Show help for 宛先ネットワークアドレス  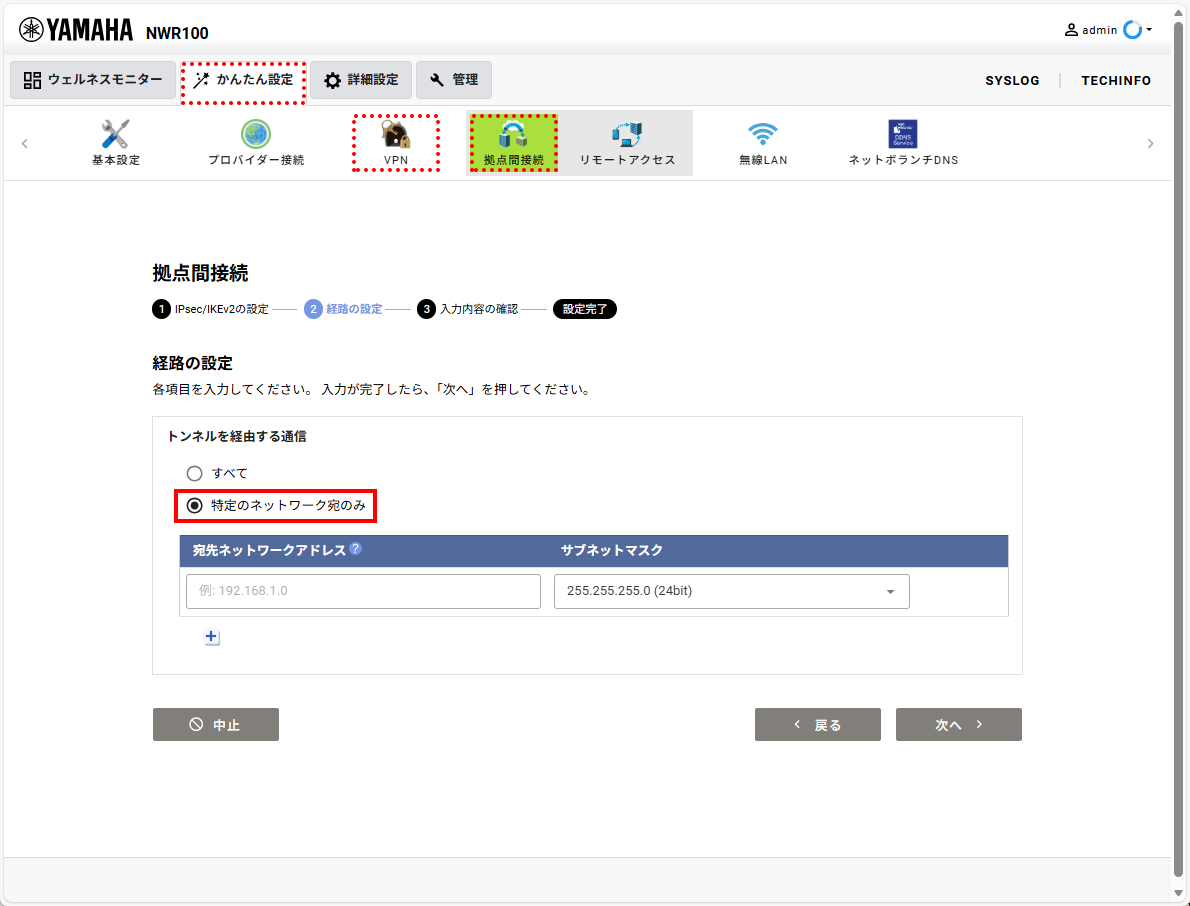(x=355, y=549)
